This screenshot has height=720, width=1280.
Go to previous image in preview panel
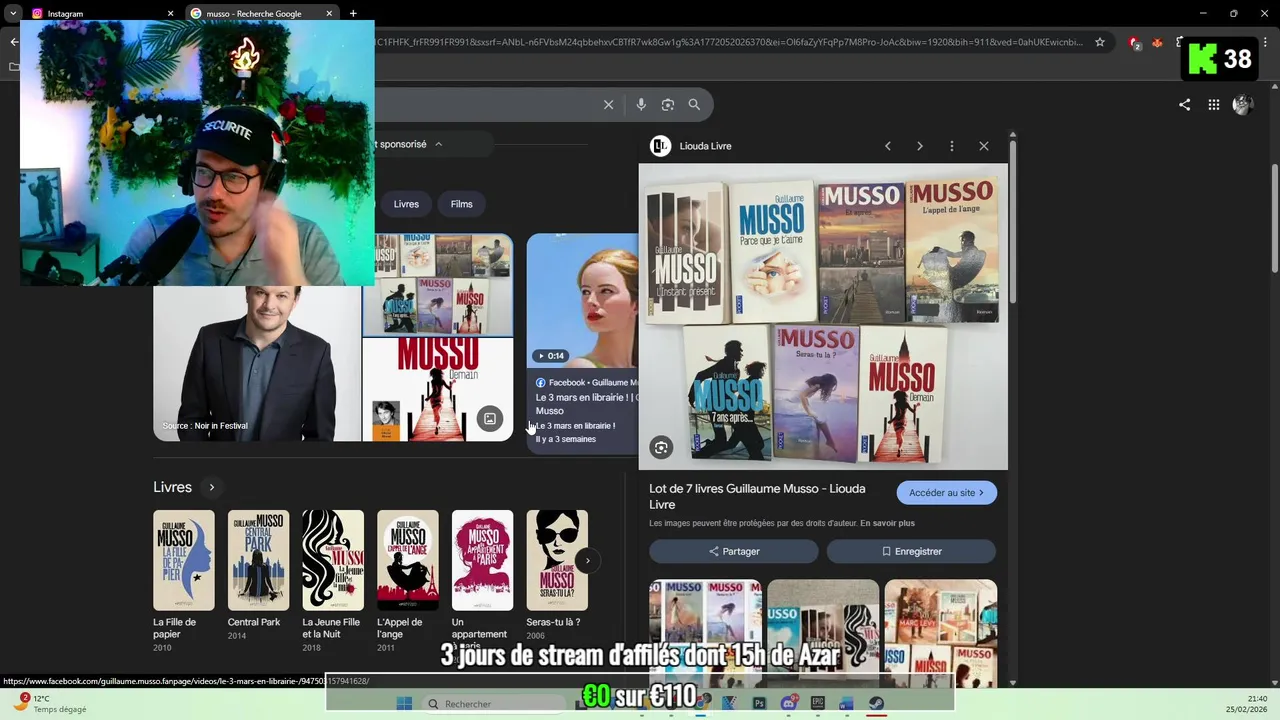point(887,146)
